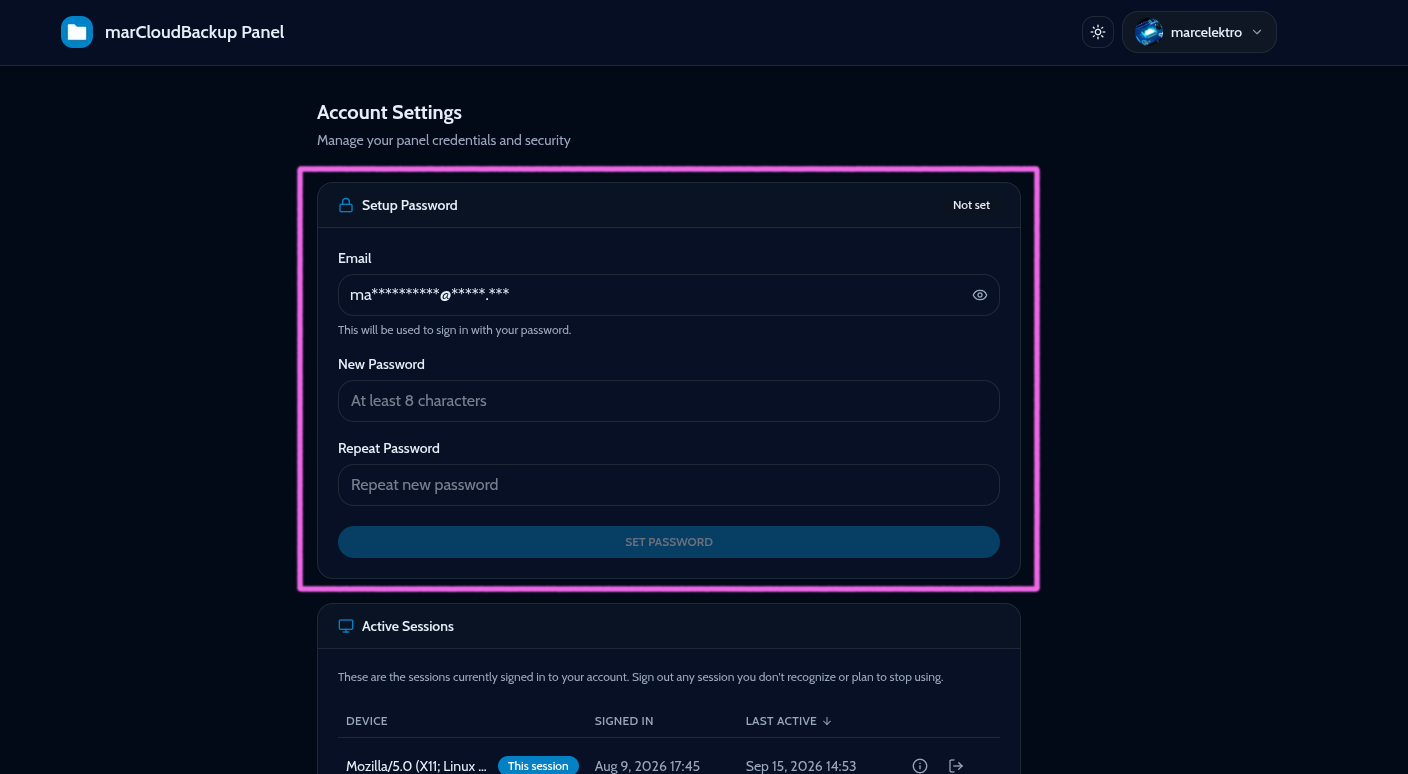Click the marCloudBackup Panel title

point(195,32)
